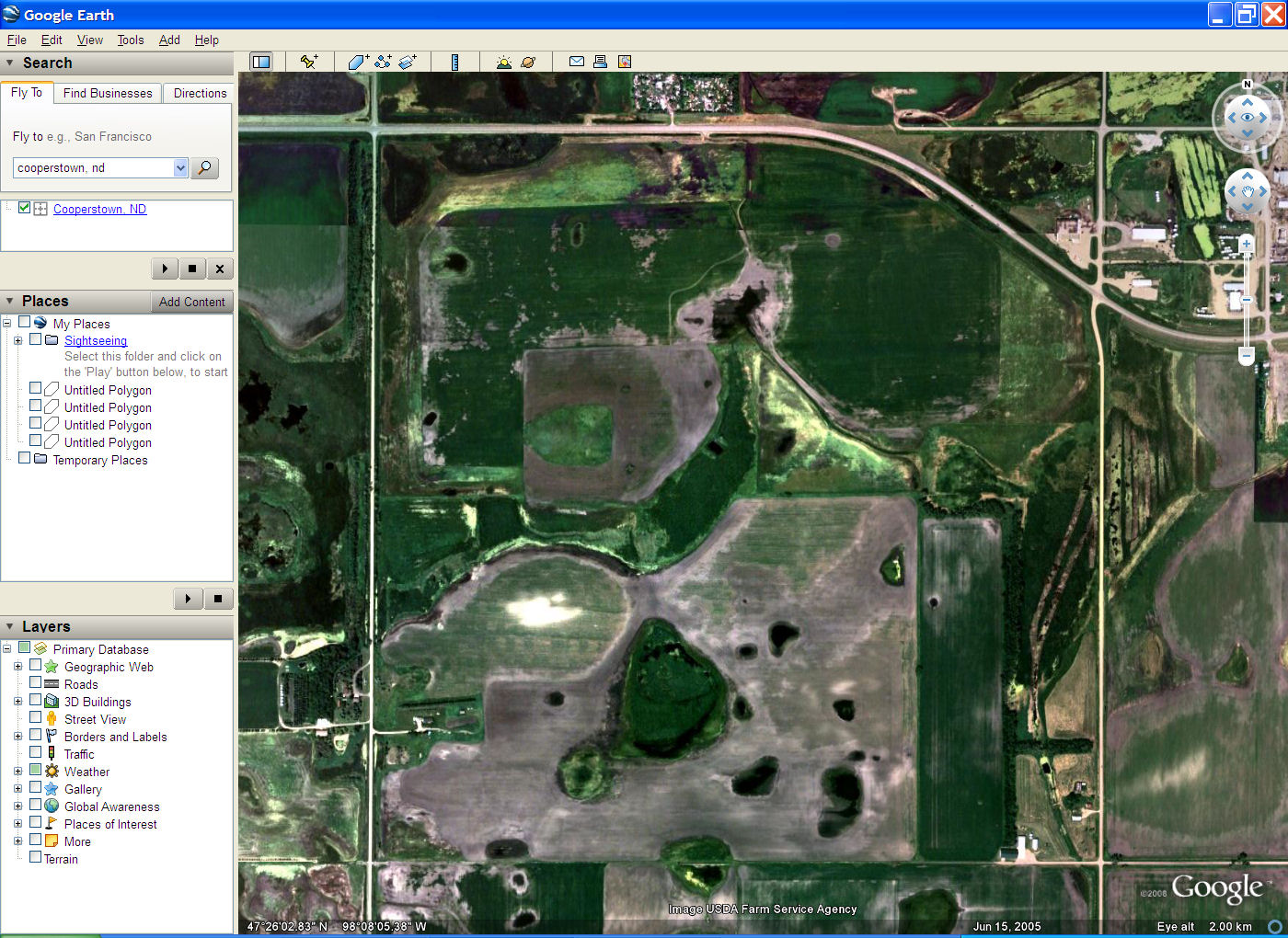This screenshot has height=938, width=1288.
Task: Check the My Places checkbox
Action: point(25,322)
